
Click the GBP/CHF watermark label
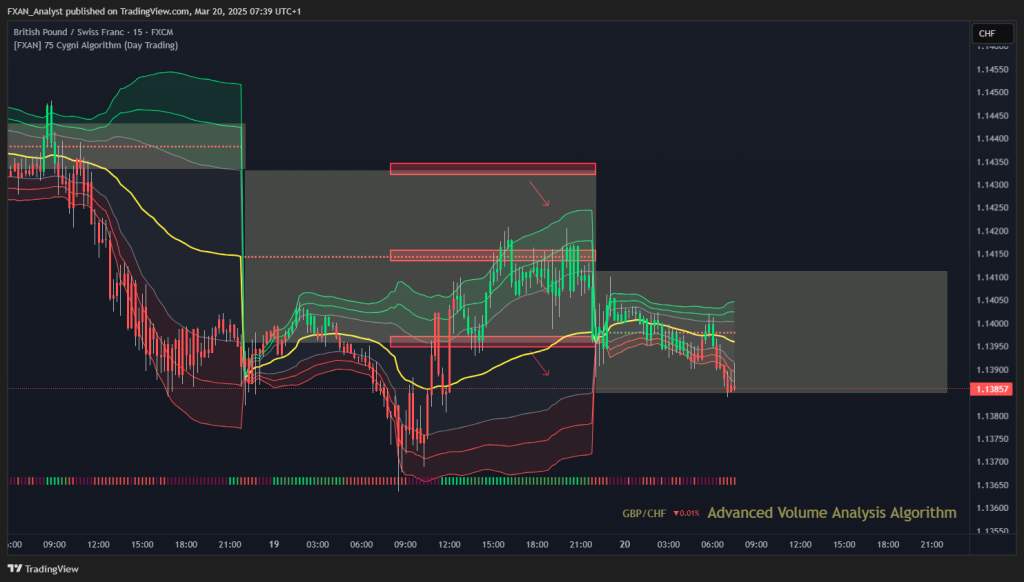[x=644, y=513]
